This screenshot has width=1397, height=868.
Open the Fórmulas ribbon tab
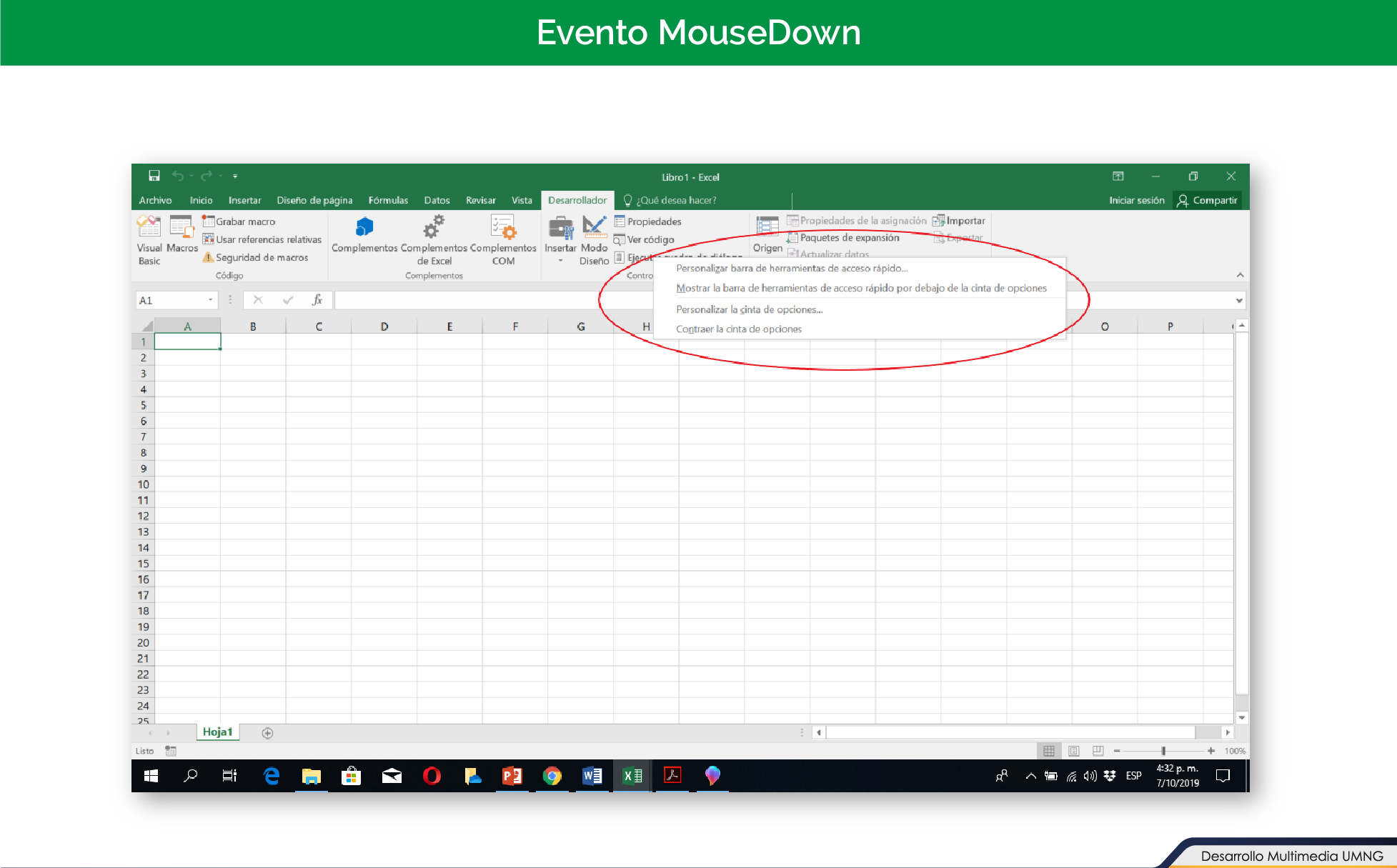point(388,200)
